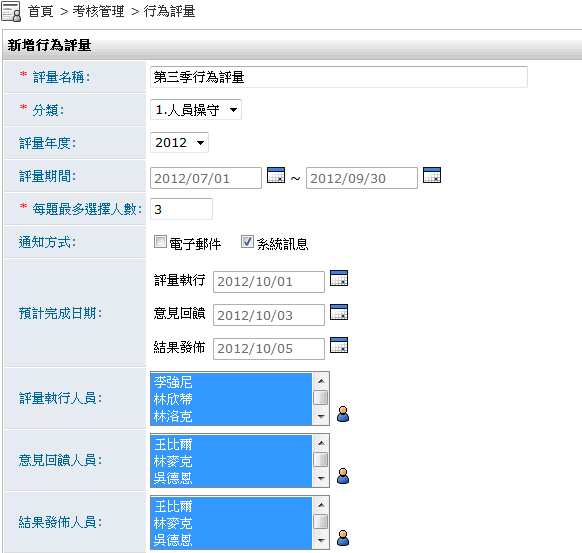Click 意見回饋 date field 2012/10/03
582x553 pixels.
point(269,315)
